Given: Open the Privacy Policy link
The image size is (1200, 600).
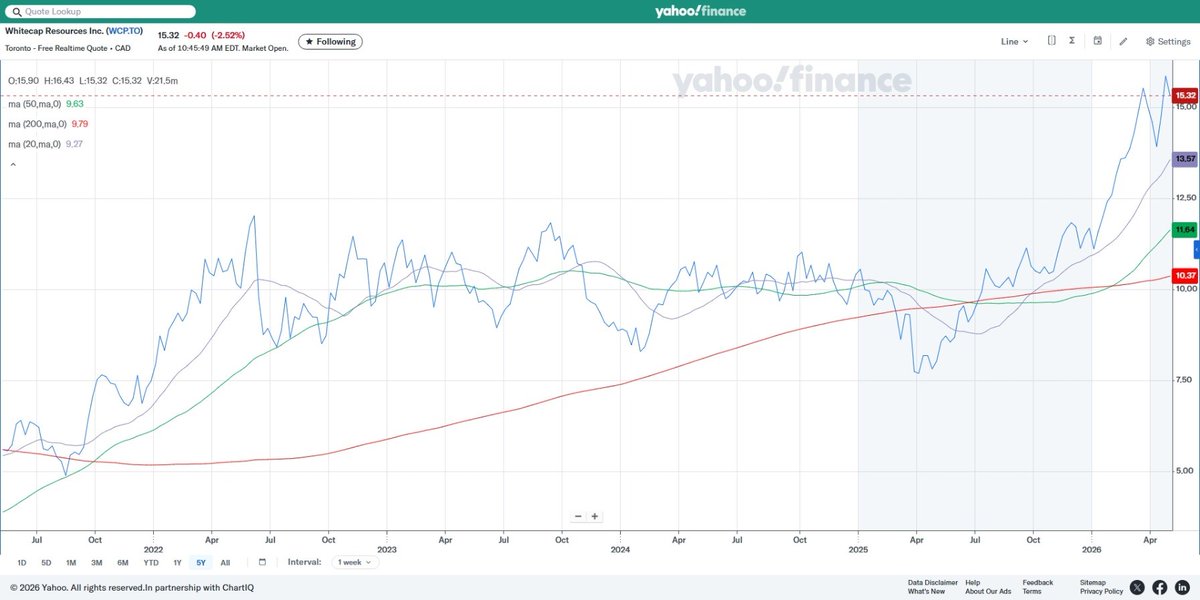Looking at the screenshot, I should (1100, 591).
